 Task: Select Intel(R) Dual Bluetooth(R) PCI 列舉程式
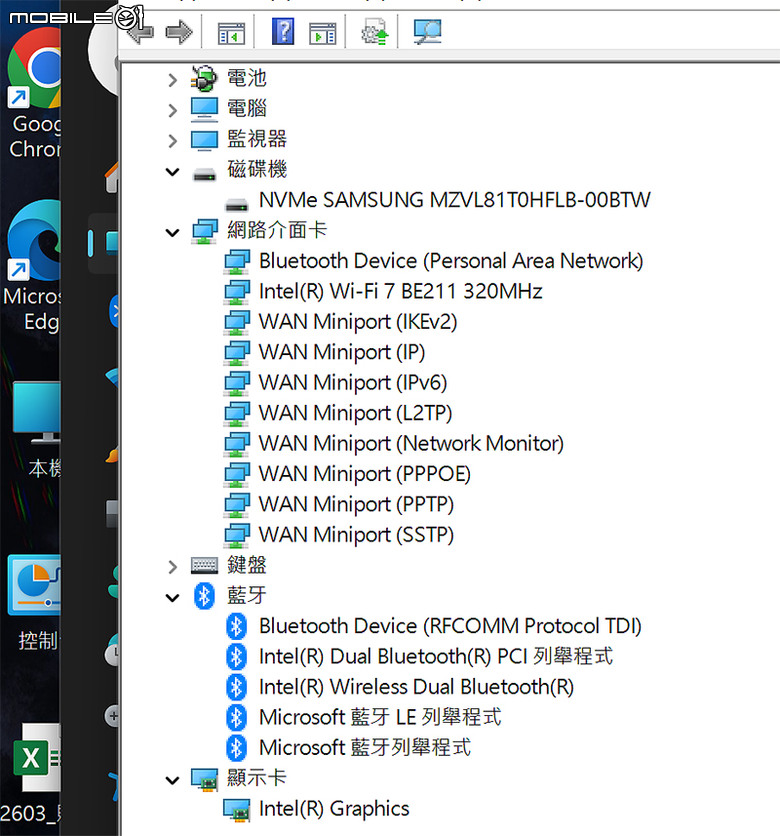(436, 656)
